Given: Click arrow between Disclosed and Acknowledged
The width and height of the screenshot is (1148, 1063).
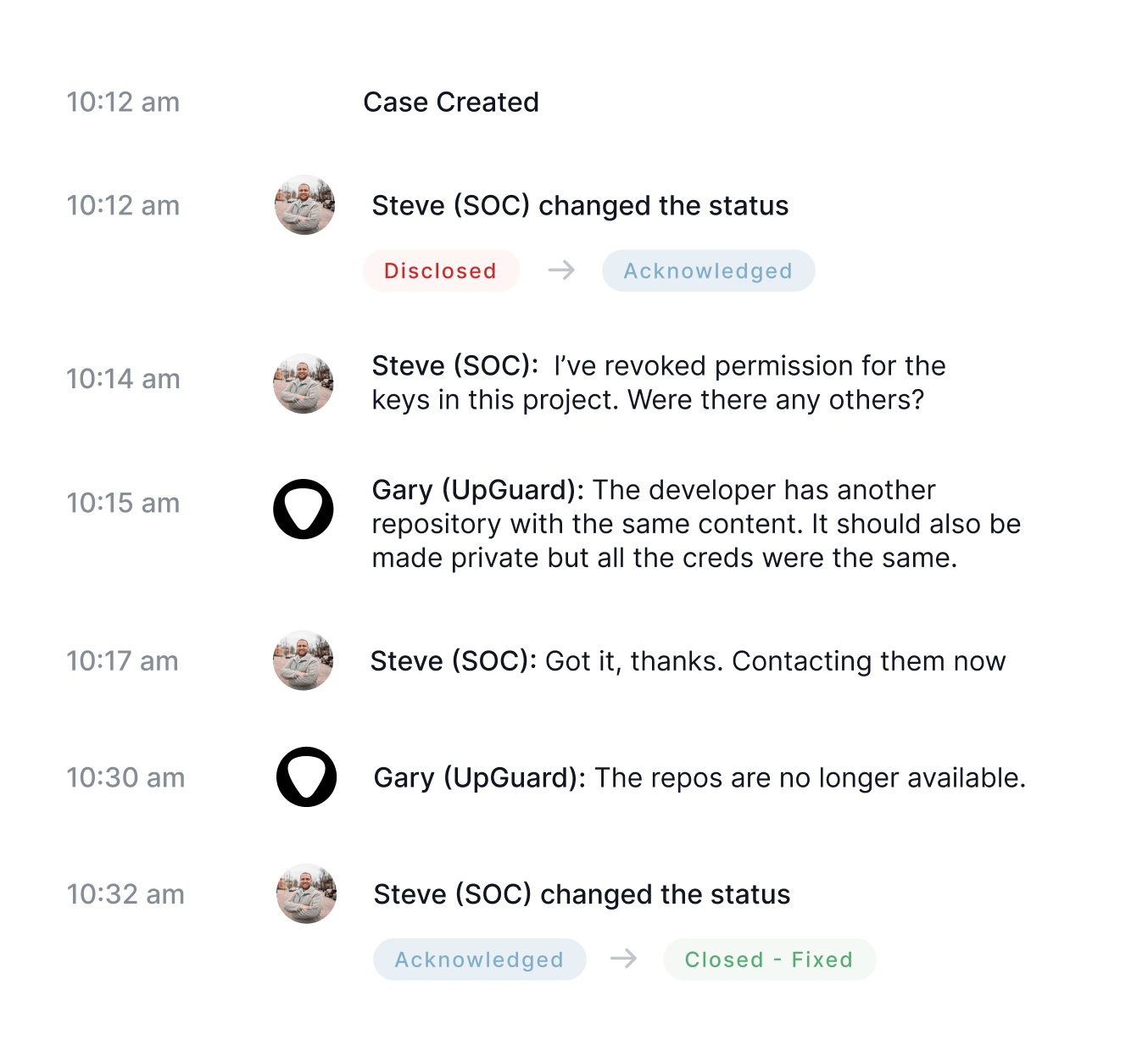Looking at the screenshot, I should coord(561,270).
